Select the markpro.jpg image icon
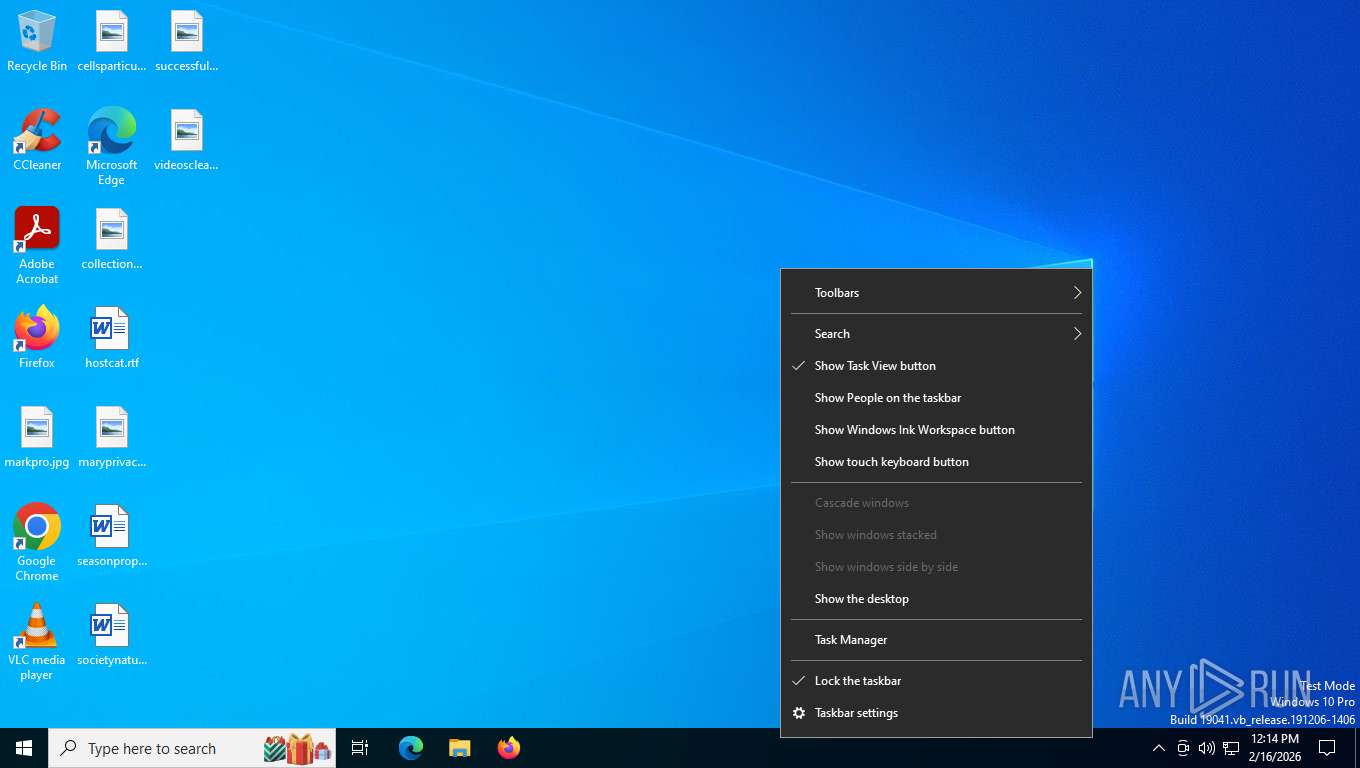Screen dimensions: 1360x768 coord(37,437)
